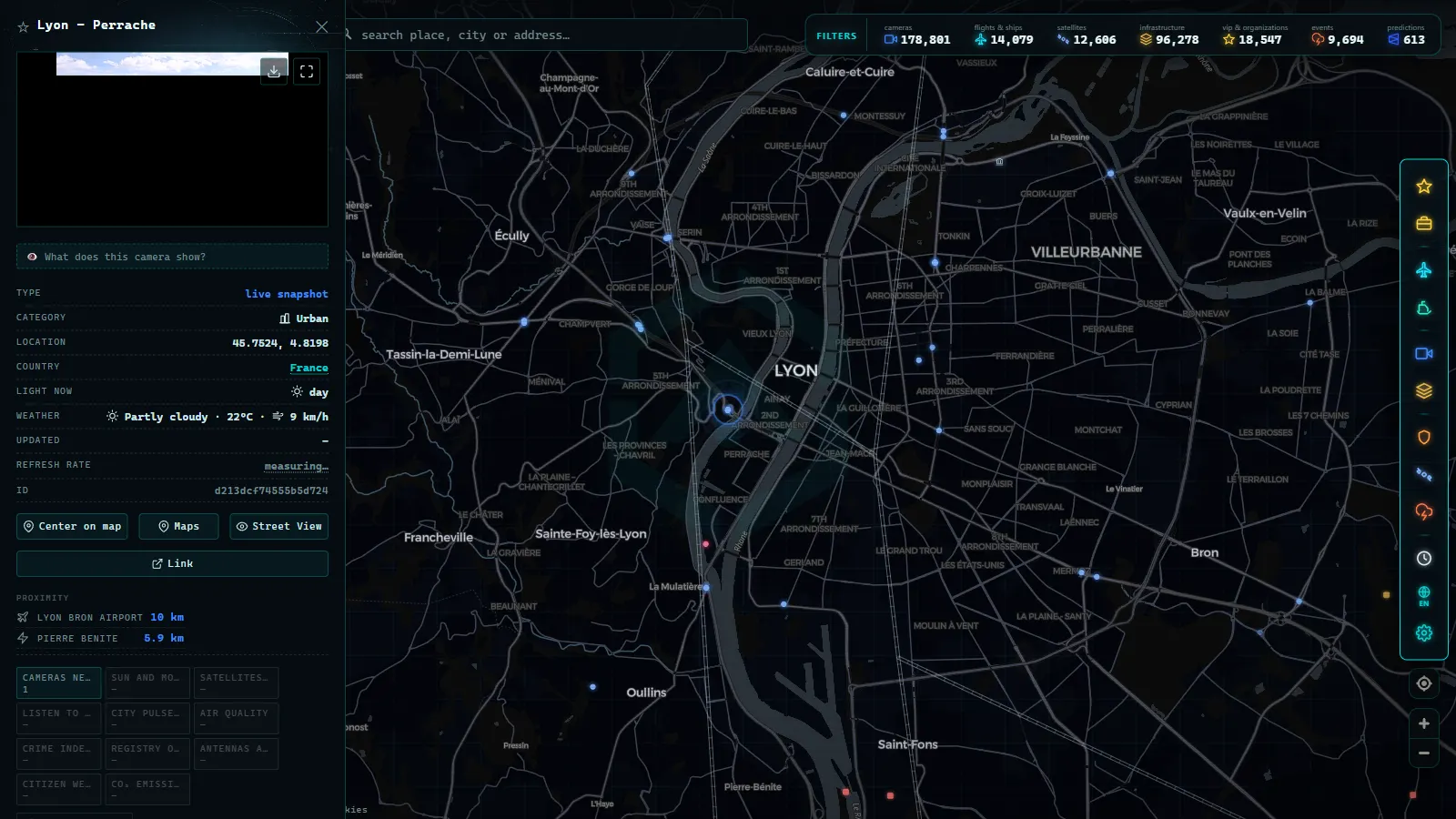Open camera location in Maps
This screenshot has width=1456, height=819.
point(178,526)
